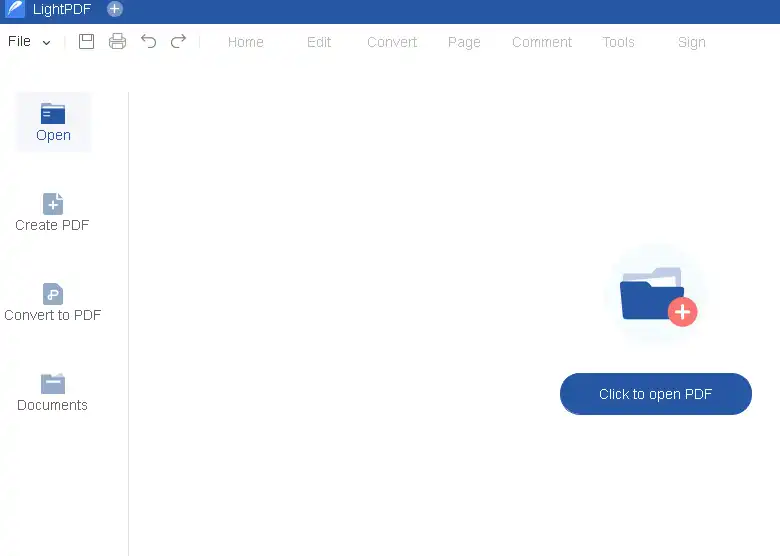Switch to the Tools tab

pos(618,42)
